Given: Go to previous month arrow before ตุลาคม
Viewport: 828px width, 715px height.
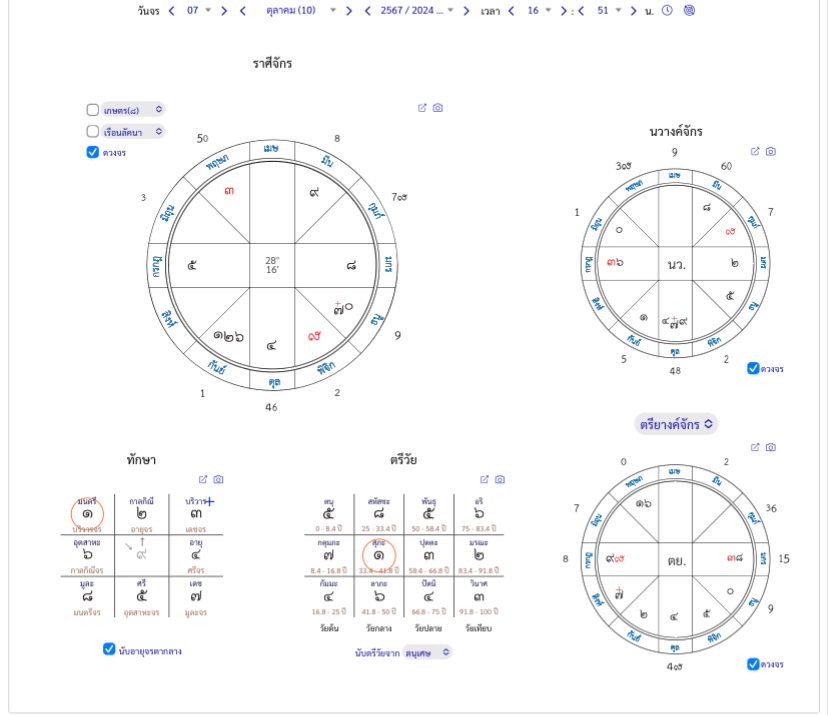Looking at the screenshot, I should [242, 11].
